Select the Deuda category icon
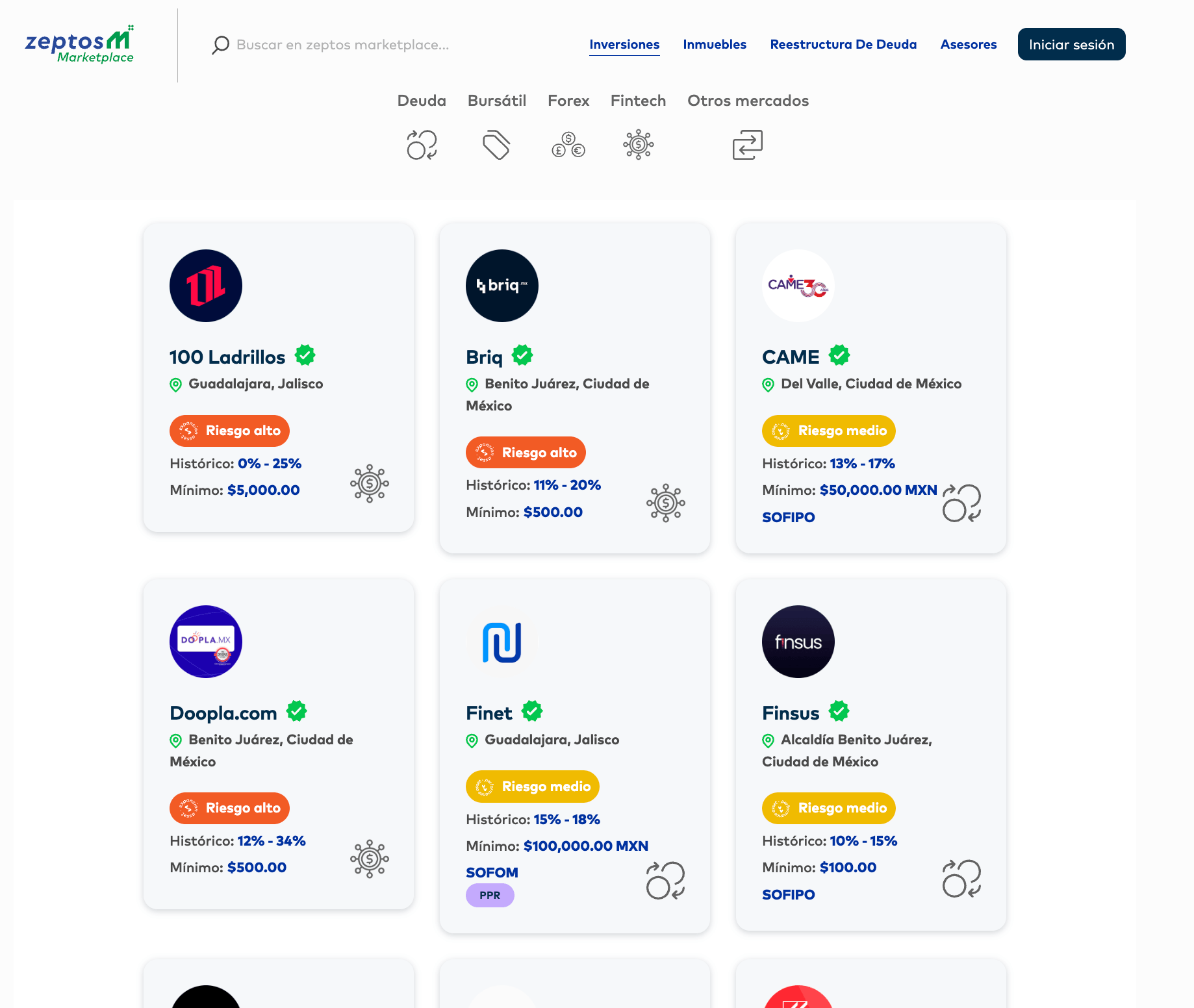Viewport: 1194px width, 1008px height. tap(422, 145)
